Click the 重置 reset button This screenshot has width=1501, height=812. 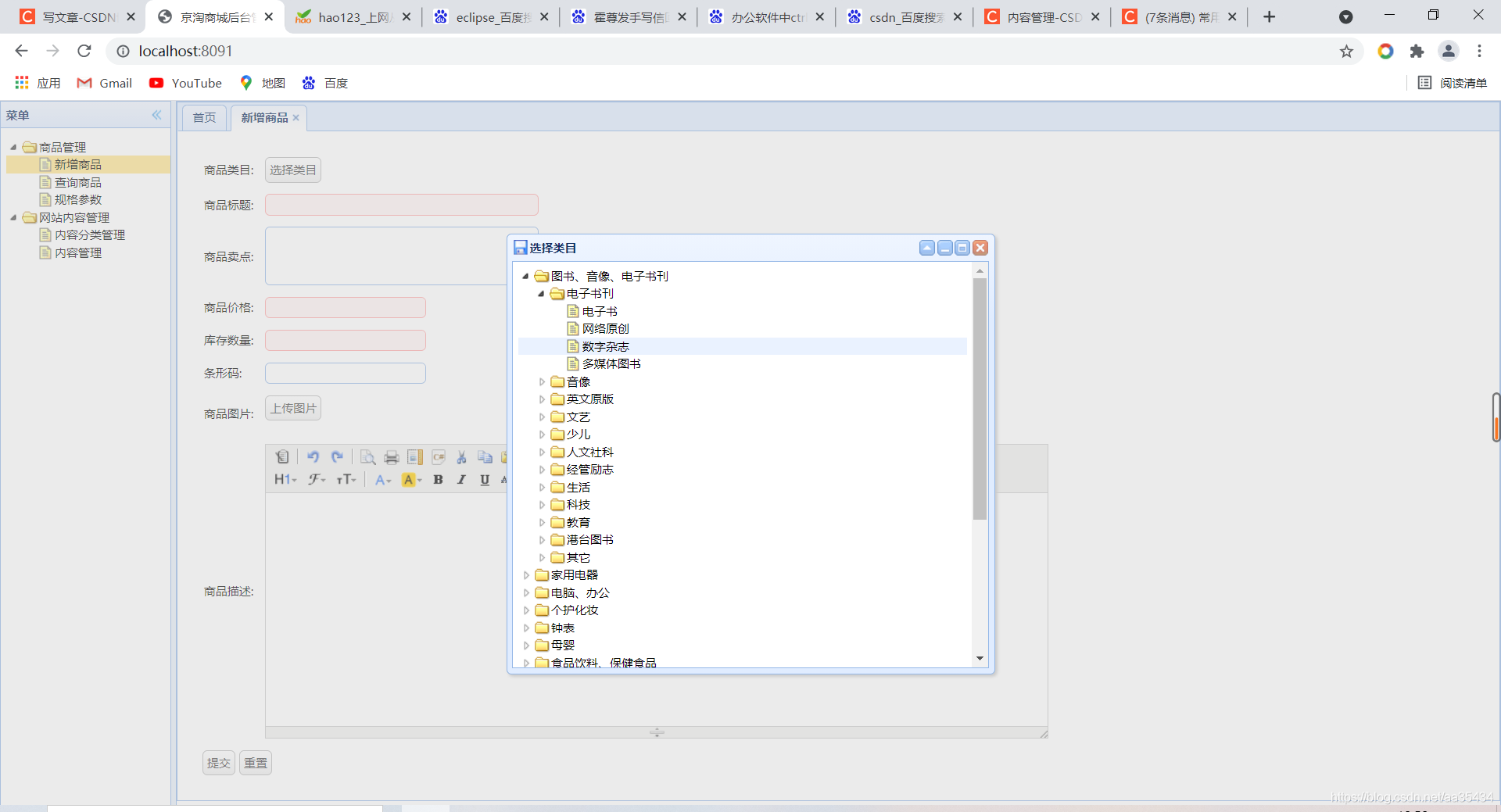click(x=256, y=763)
